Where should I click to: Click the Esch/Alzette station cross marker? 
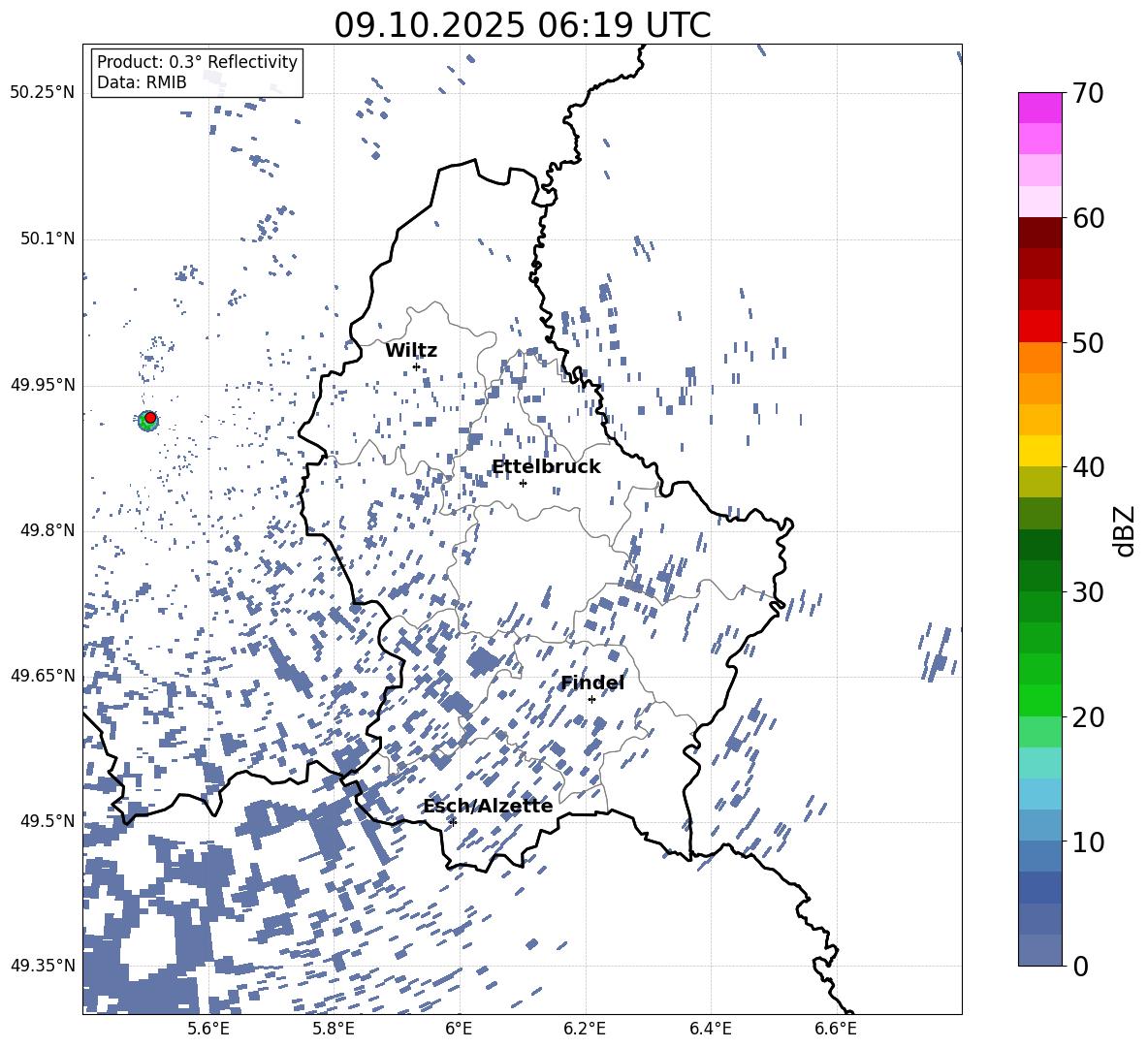[453, 822]
